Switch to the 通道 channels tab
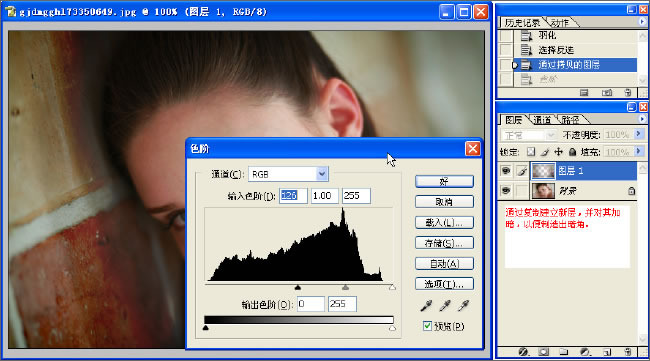The width and height of the screenshot is (650, 361). [x=542, y=120]
